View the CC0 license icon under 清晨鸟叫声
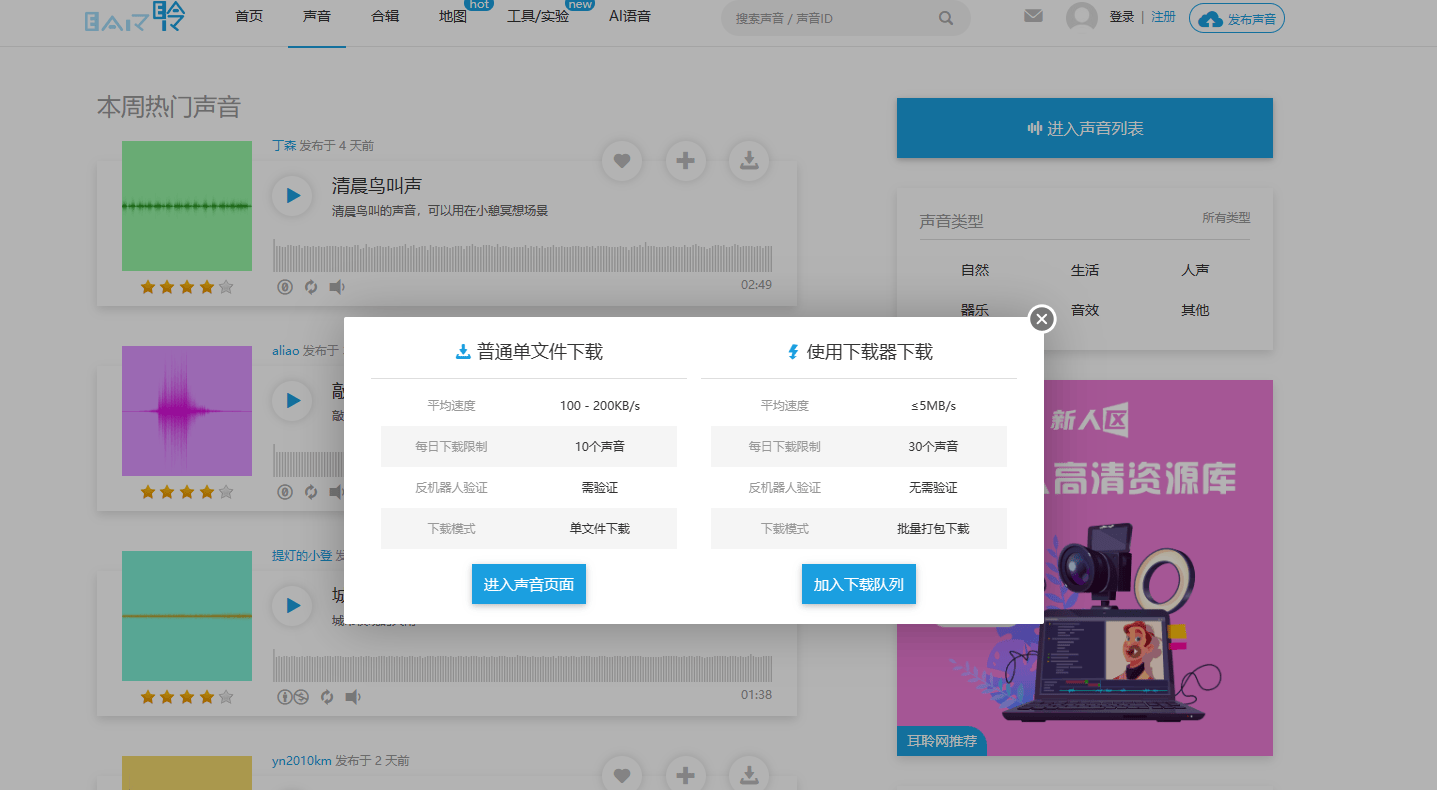Image resolution: width=1437 pixels, height=790 pixels. tap(285, 286)
